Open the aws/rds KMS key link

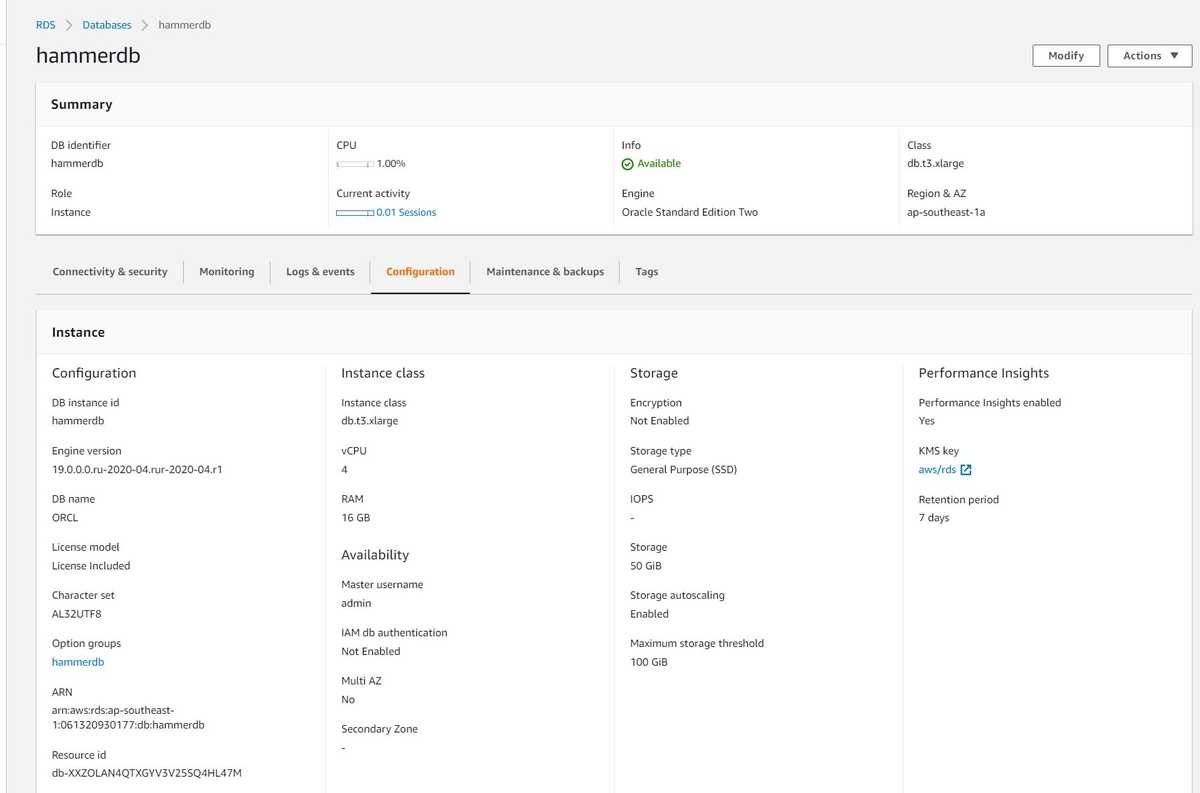[x=938, y=469]
